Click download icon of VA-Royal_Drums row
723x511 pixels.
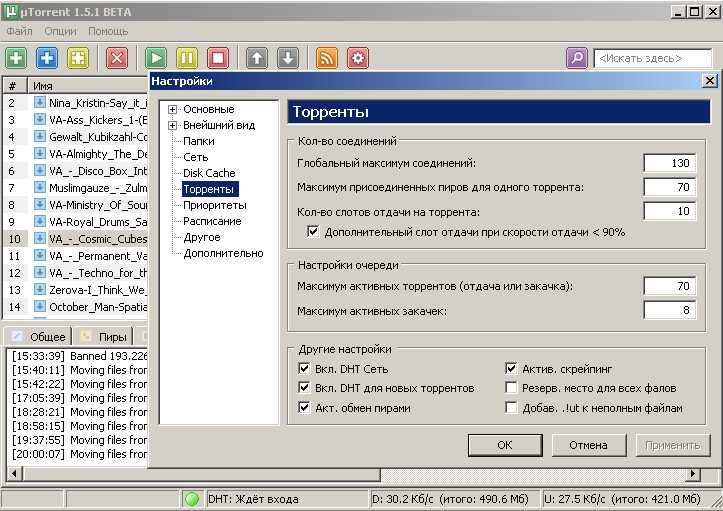point(40,221)
